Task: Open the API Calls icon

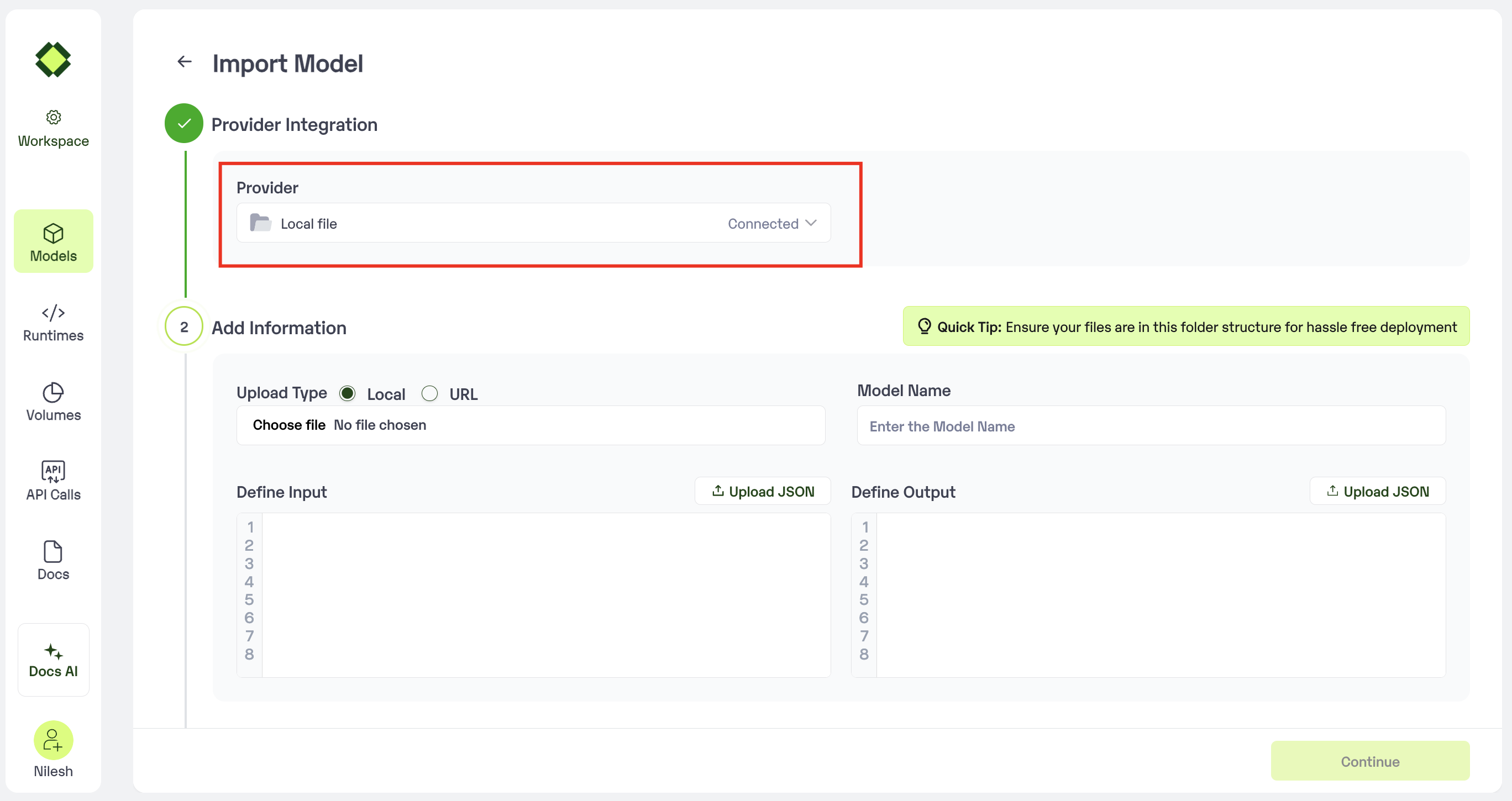Action: [x=54, y=471]
